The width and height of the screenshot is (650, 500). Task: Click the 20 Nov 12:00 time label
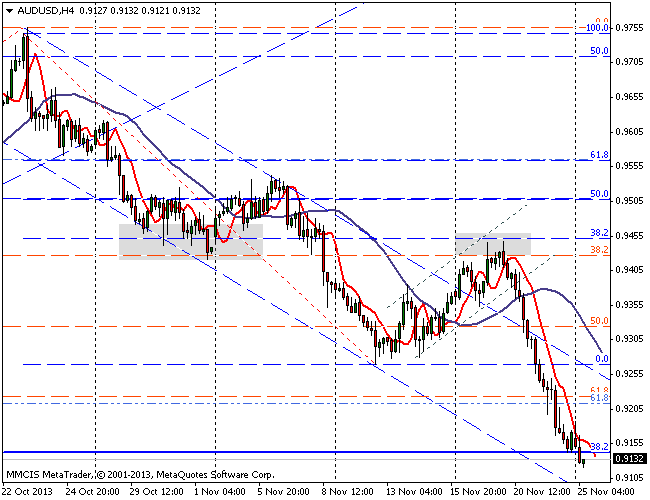tap(542, 492)
